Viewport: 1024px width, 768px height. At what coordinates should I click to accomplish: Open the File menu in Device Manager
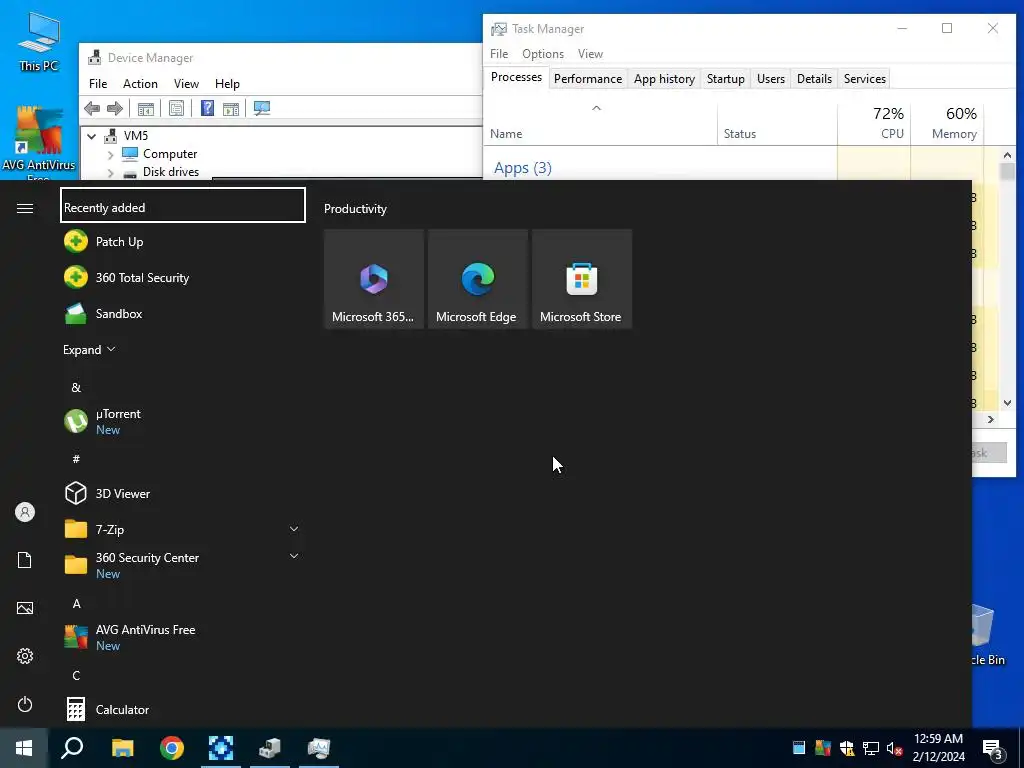[x=98, y=84]
